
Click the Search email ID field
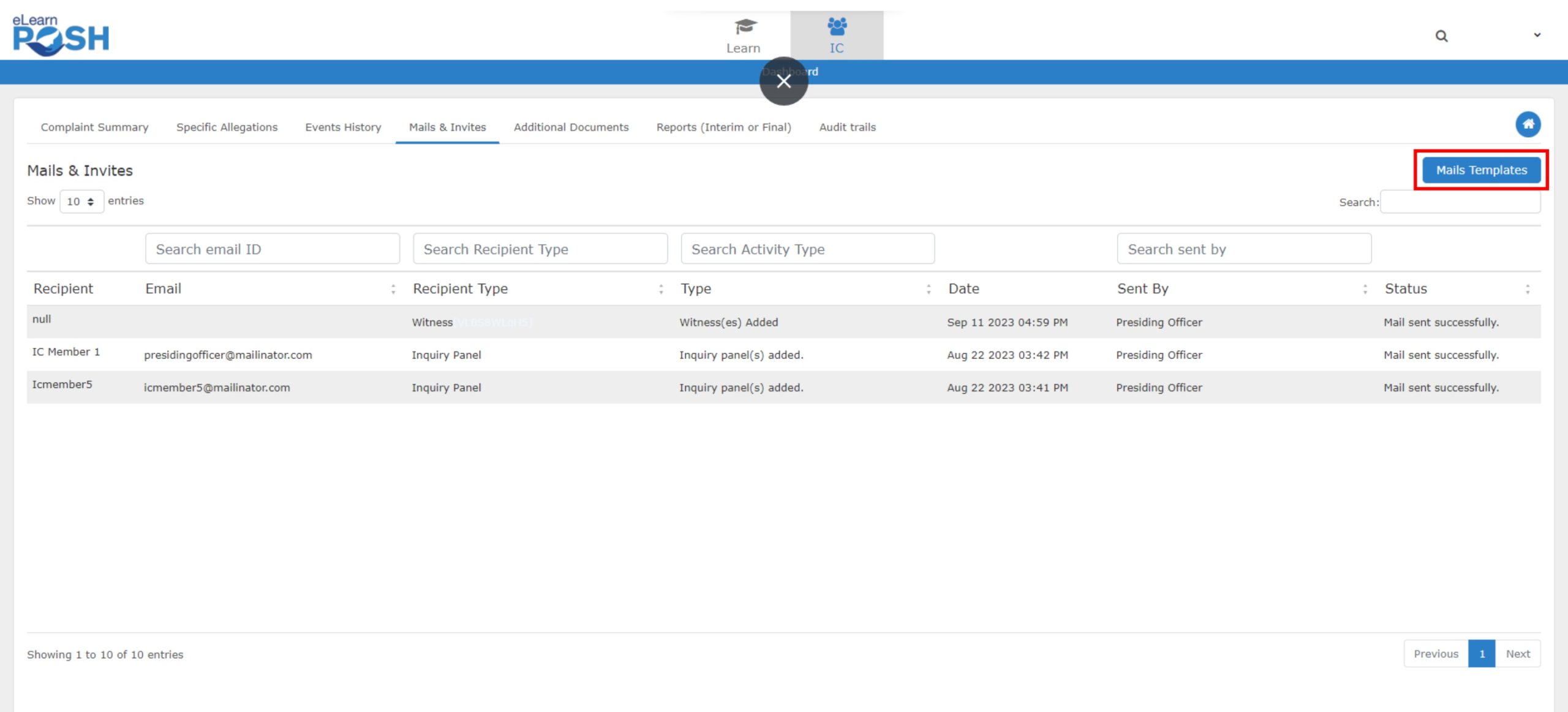click(273, 249)
